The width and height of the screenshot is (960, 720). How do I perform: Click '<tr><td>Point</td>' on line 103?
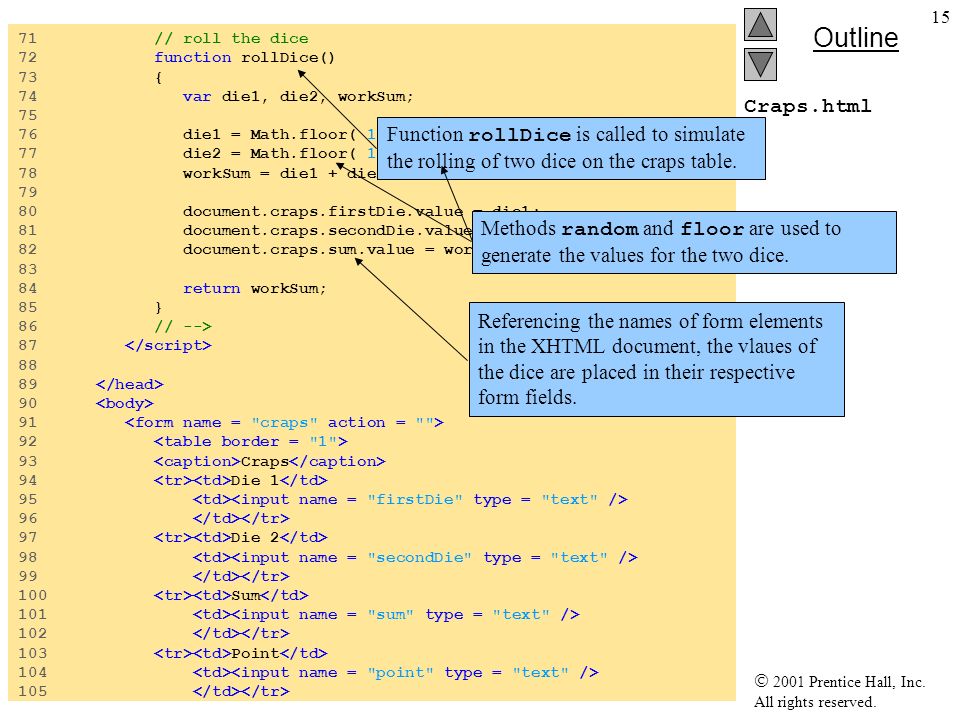pyautogui.click(x=240, y=653)
